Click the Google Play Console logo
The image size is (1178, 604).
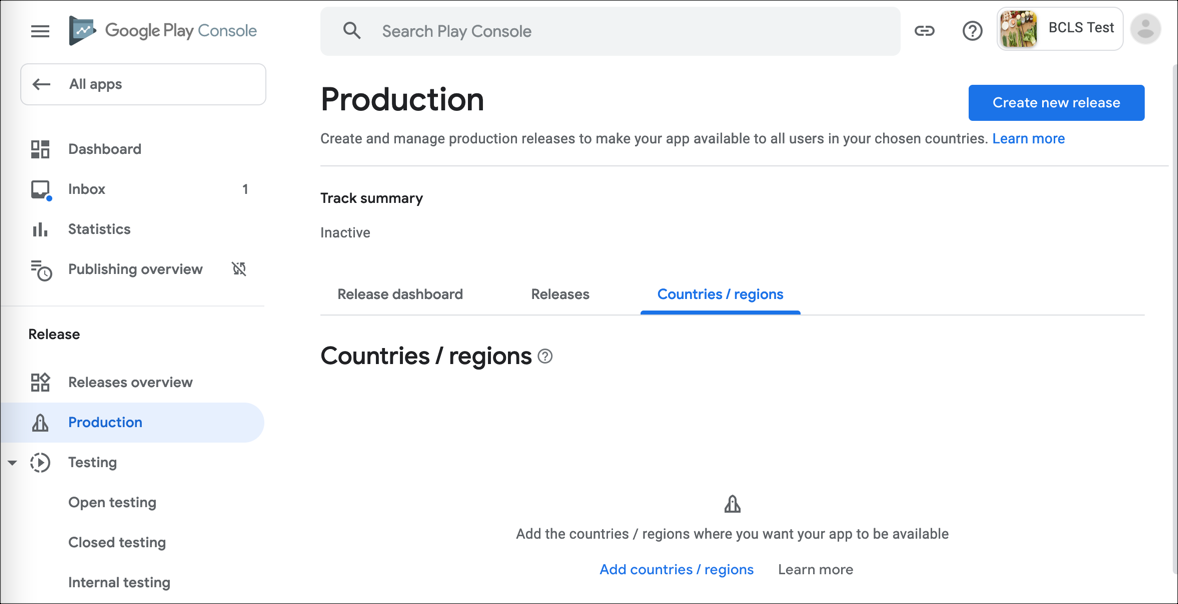tap(163, 31)
